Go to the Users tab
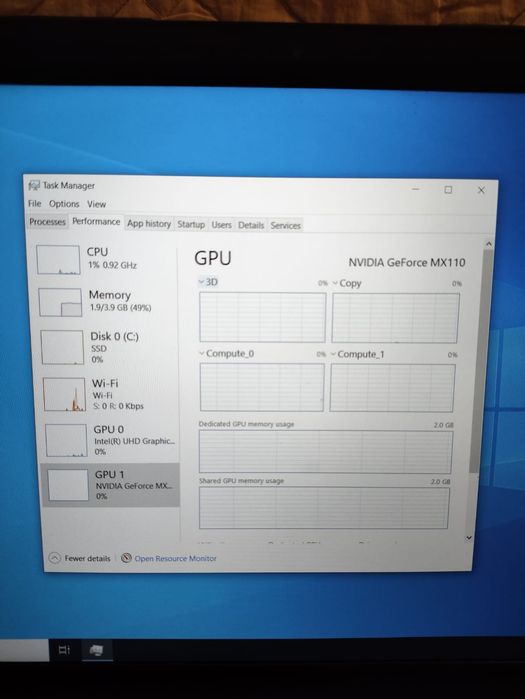Viewport: 525px width, 699px height. click(221, 225)
